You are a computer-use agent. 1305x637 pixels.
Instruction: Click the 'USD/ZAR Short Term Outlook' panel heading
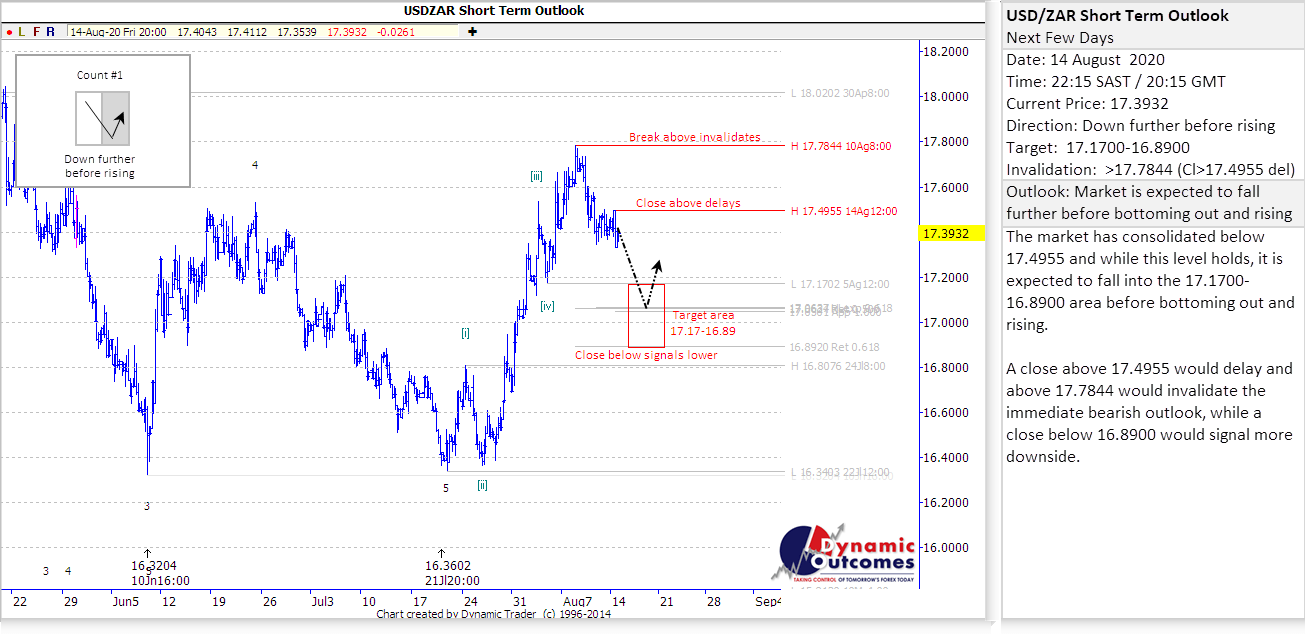pos(1117,16)
